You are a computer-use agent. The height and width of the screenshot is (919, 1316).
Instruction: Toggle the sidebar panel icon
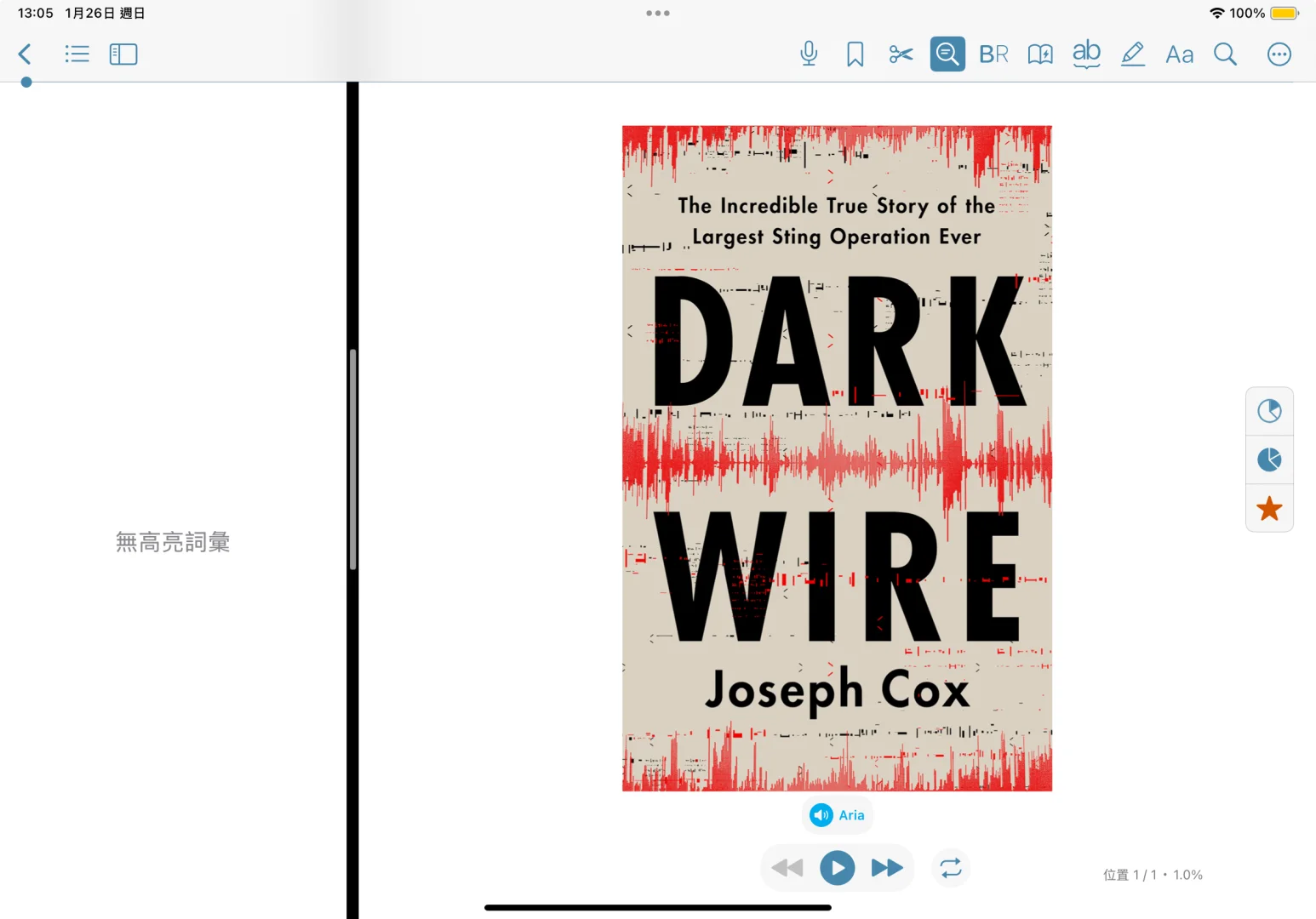tap(123, 54)
